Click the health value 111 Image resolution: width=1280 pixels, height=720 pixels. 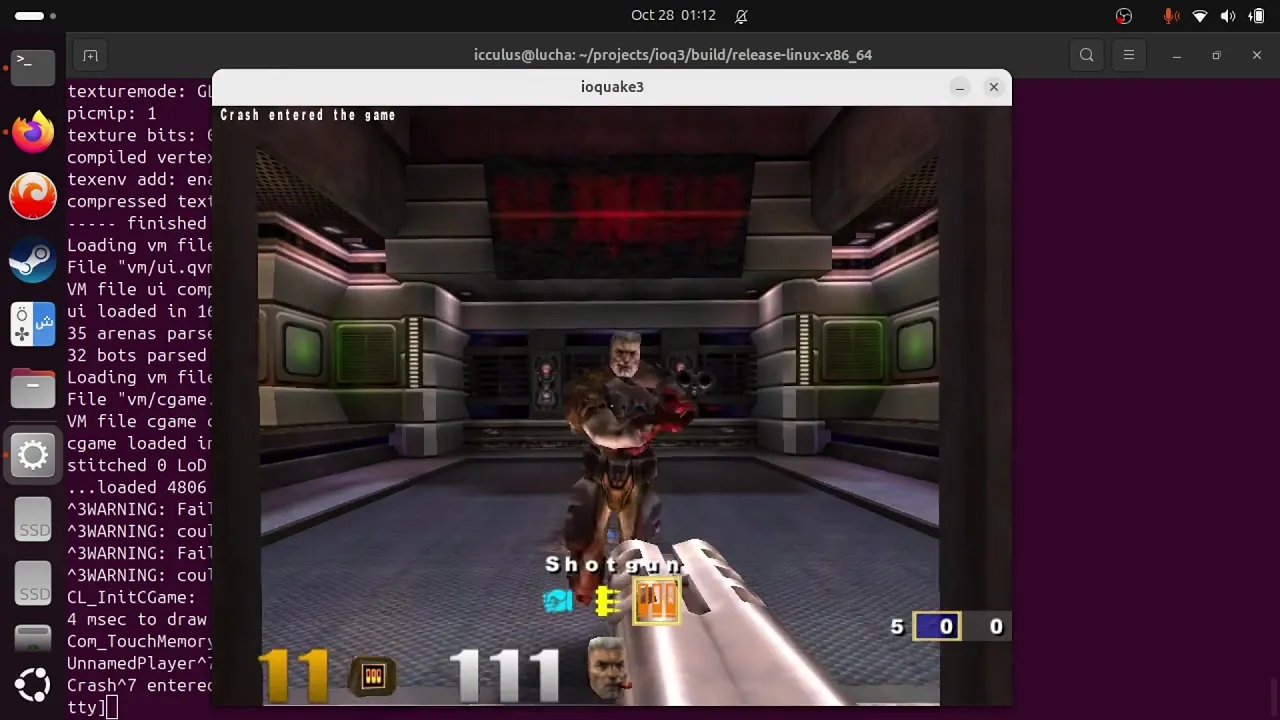point(504,675)
